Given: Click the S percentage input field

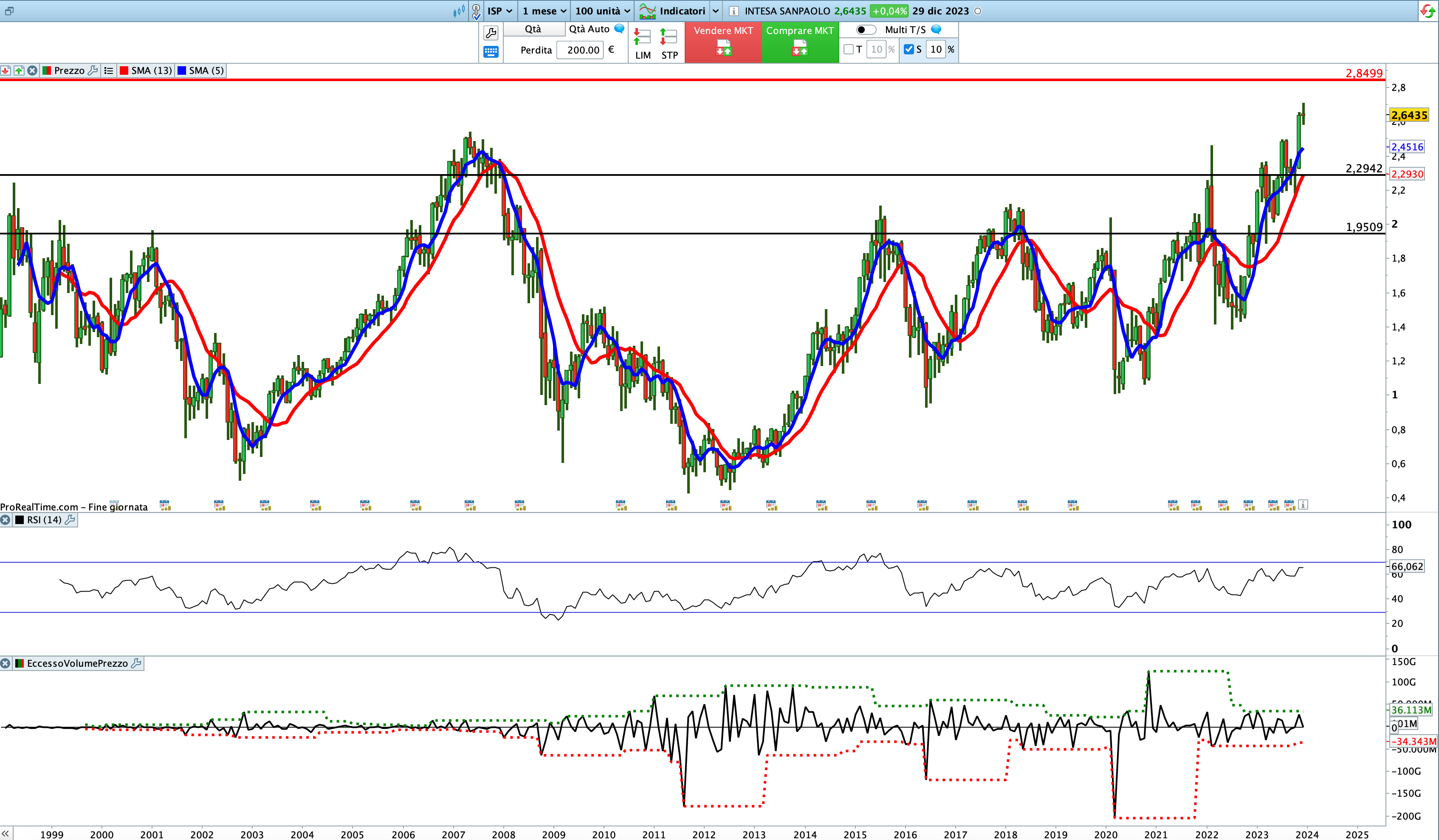Looking at the screenshot, I should tap(936, 50).
